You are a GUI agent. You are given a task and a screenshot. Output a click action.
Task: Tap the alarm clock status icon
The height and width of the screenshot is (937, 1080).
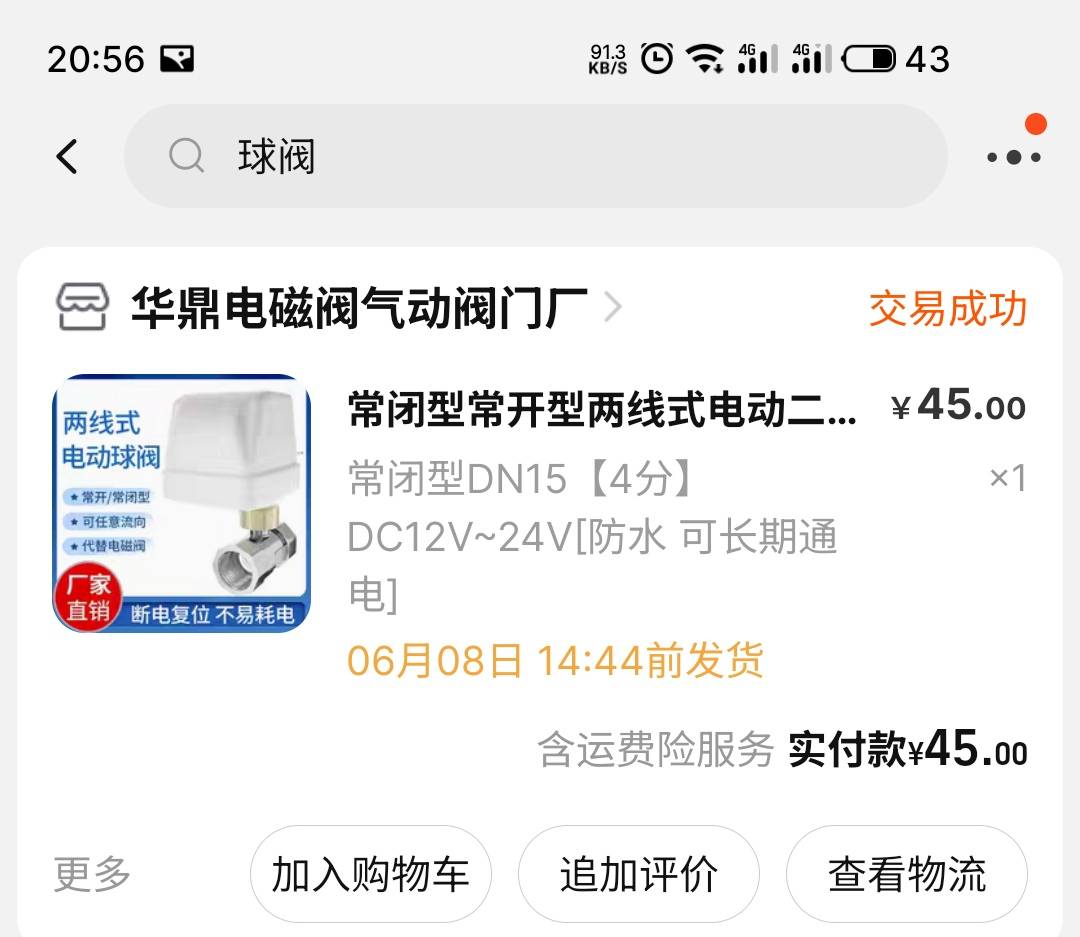(x=656, y=59)
